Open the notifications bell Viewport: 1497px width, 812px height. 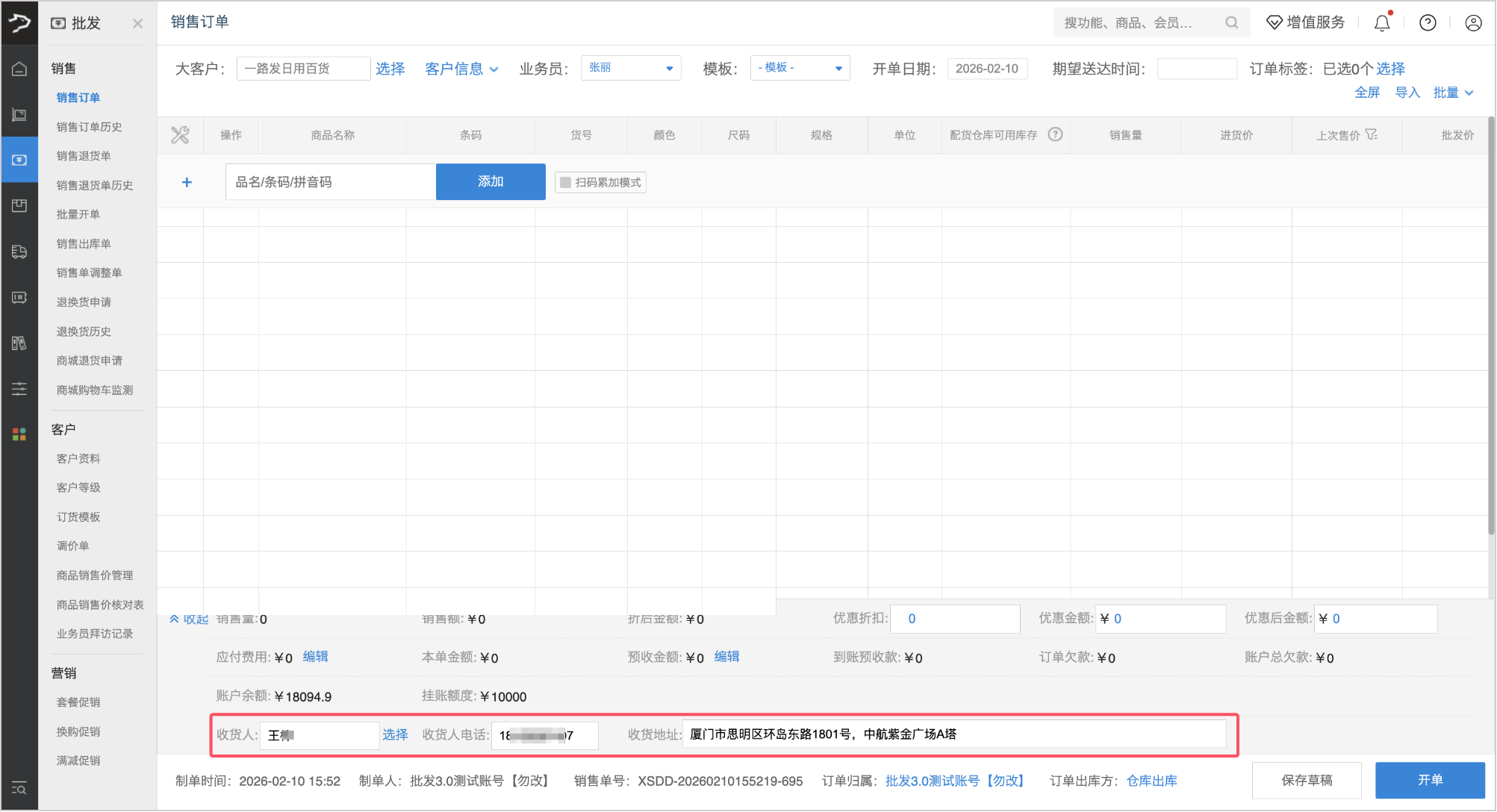click(x=1381, y=22)
